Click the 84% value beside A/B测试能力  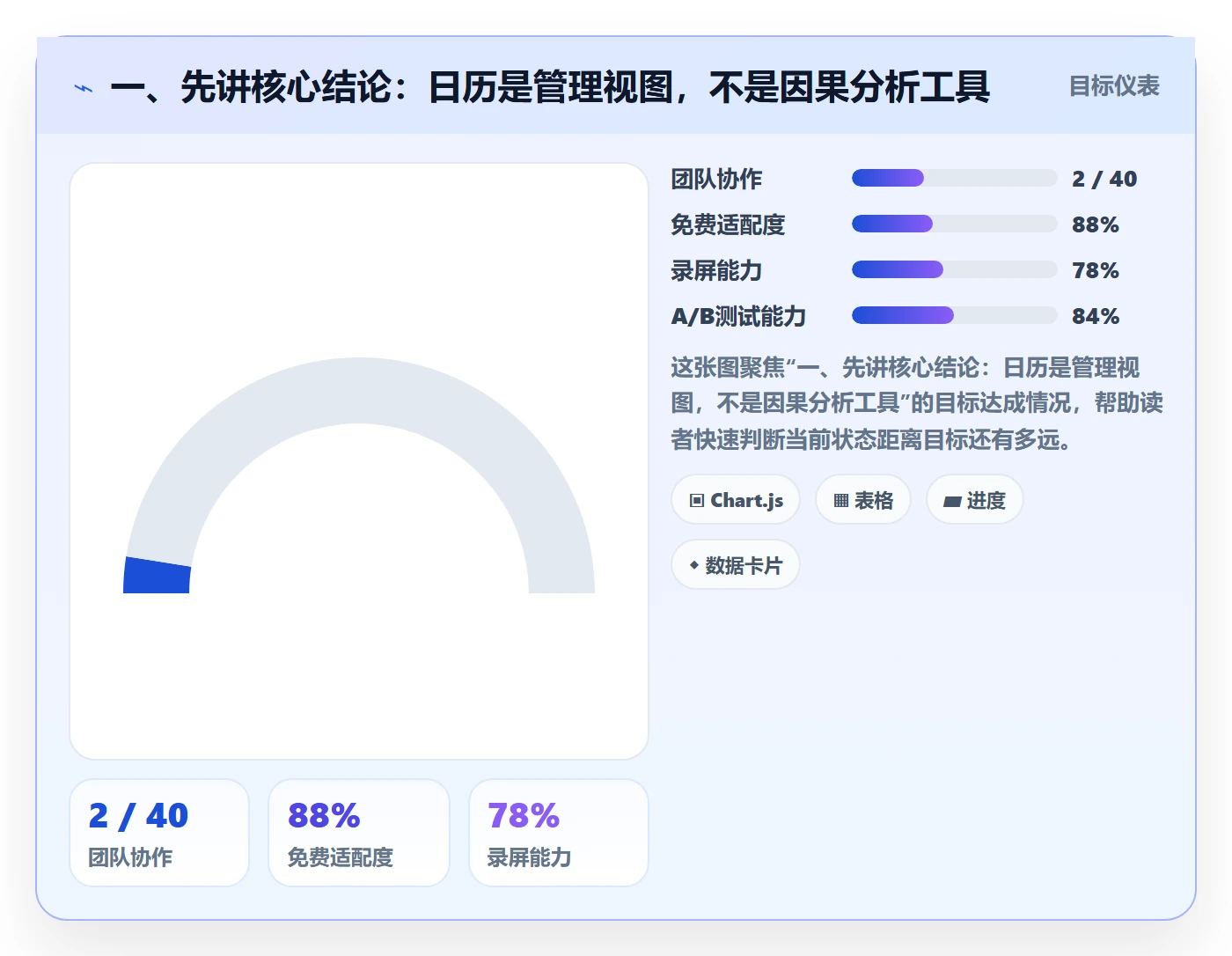pos(1096,316)
